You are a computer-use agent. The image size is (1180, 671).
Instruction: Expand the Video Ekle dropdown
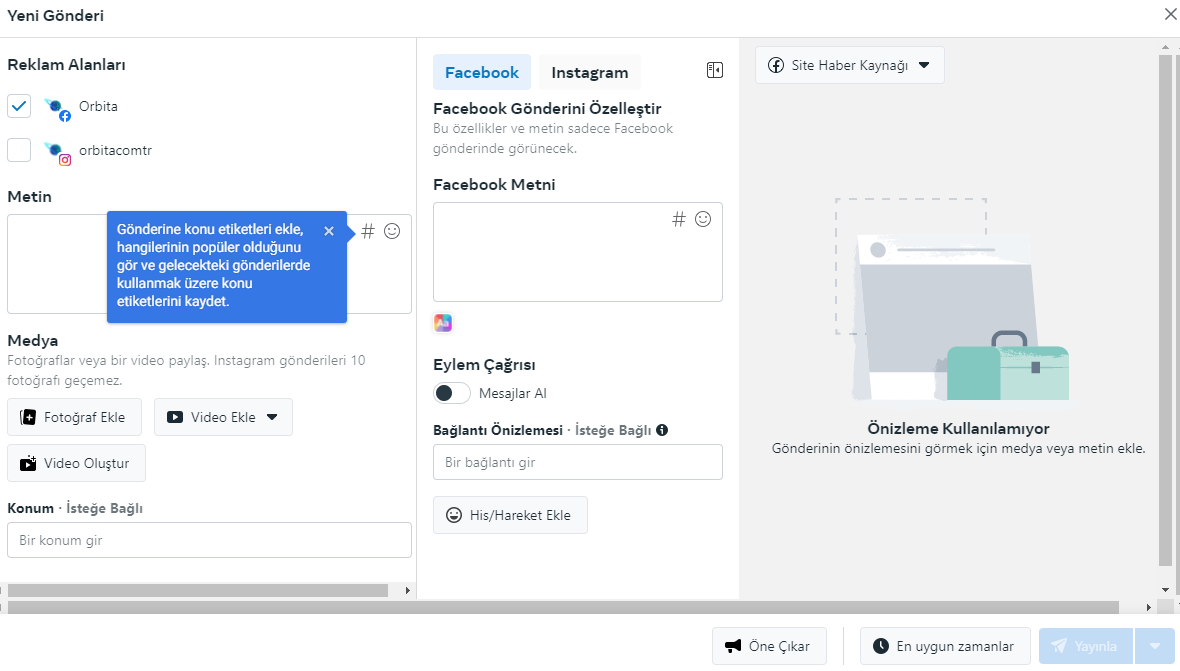(272, 417)
